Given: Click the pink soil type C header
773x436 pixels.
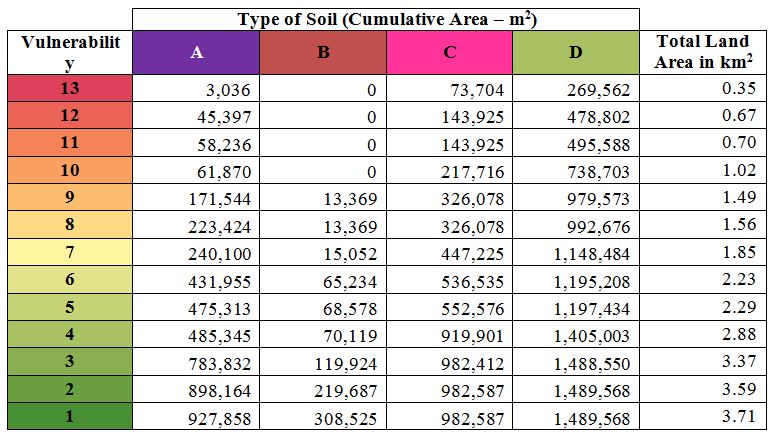Looking at the screenshot, I should point(449,52).
